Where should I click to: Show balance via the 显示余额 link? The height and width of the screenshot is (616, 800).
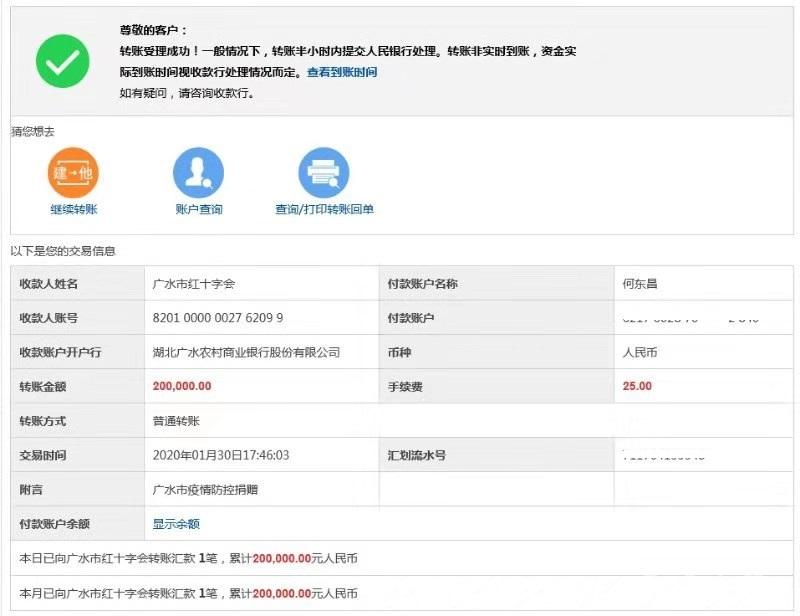pyautogui.click(x=176, y=523)
